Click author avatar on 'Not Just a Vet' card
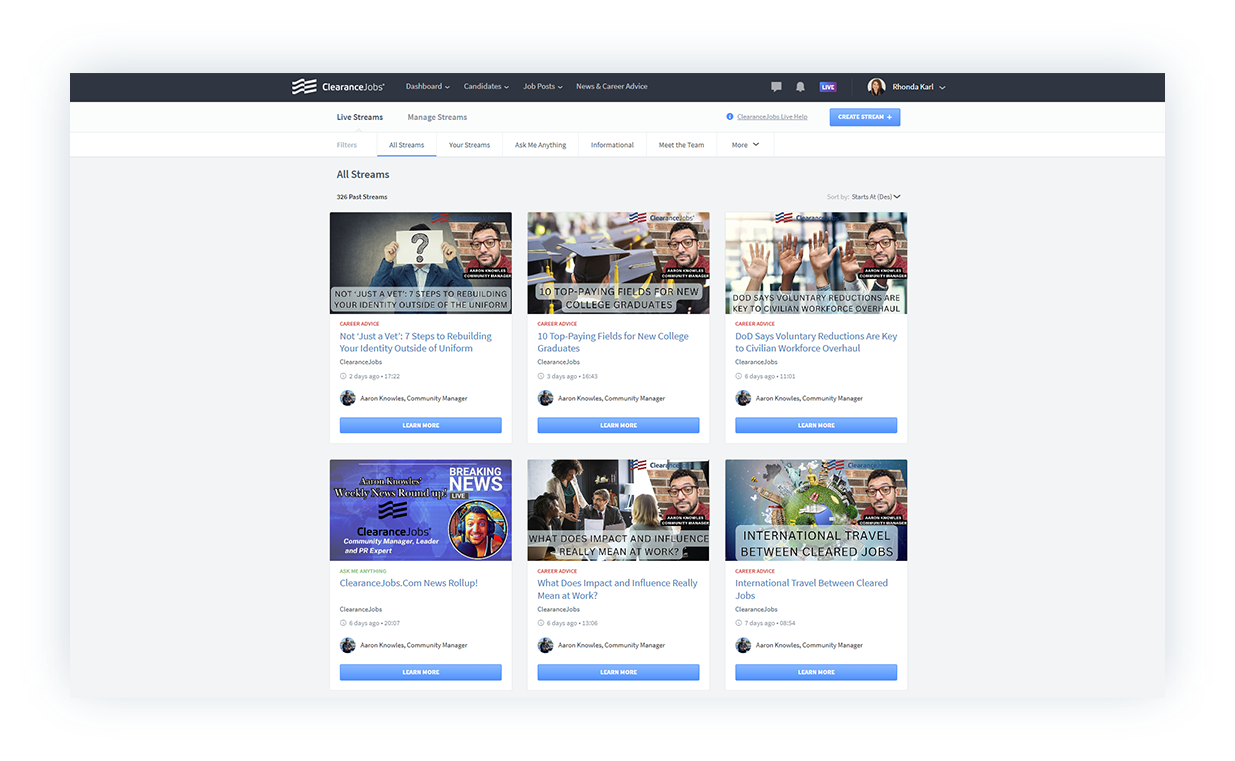The image size is (1235, 761). (x=348, y=398)
